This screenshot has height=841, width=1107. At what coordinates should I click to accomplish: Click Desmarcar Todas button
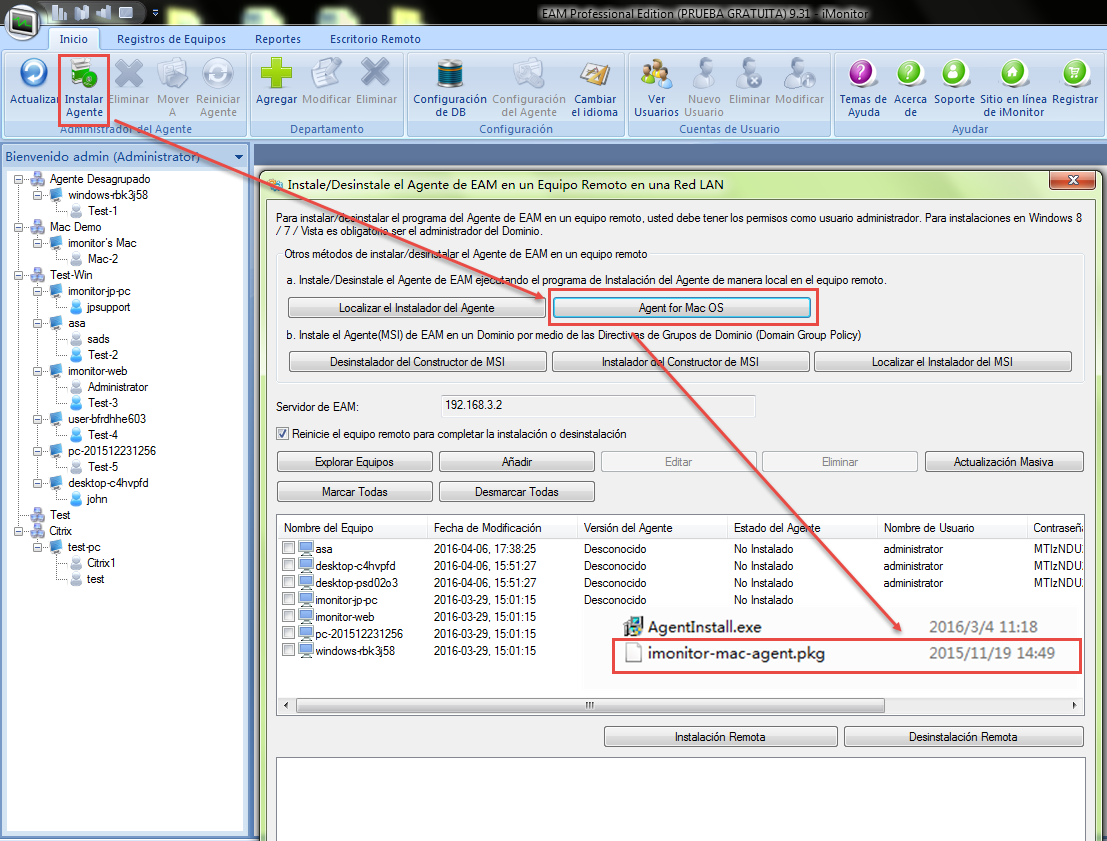coord(517,491)
